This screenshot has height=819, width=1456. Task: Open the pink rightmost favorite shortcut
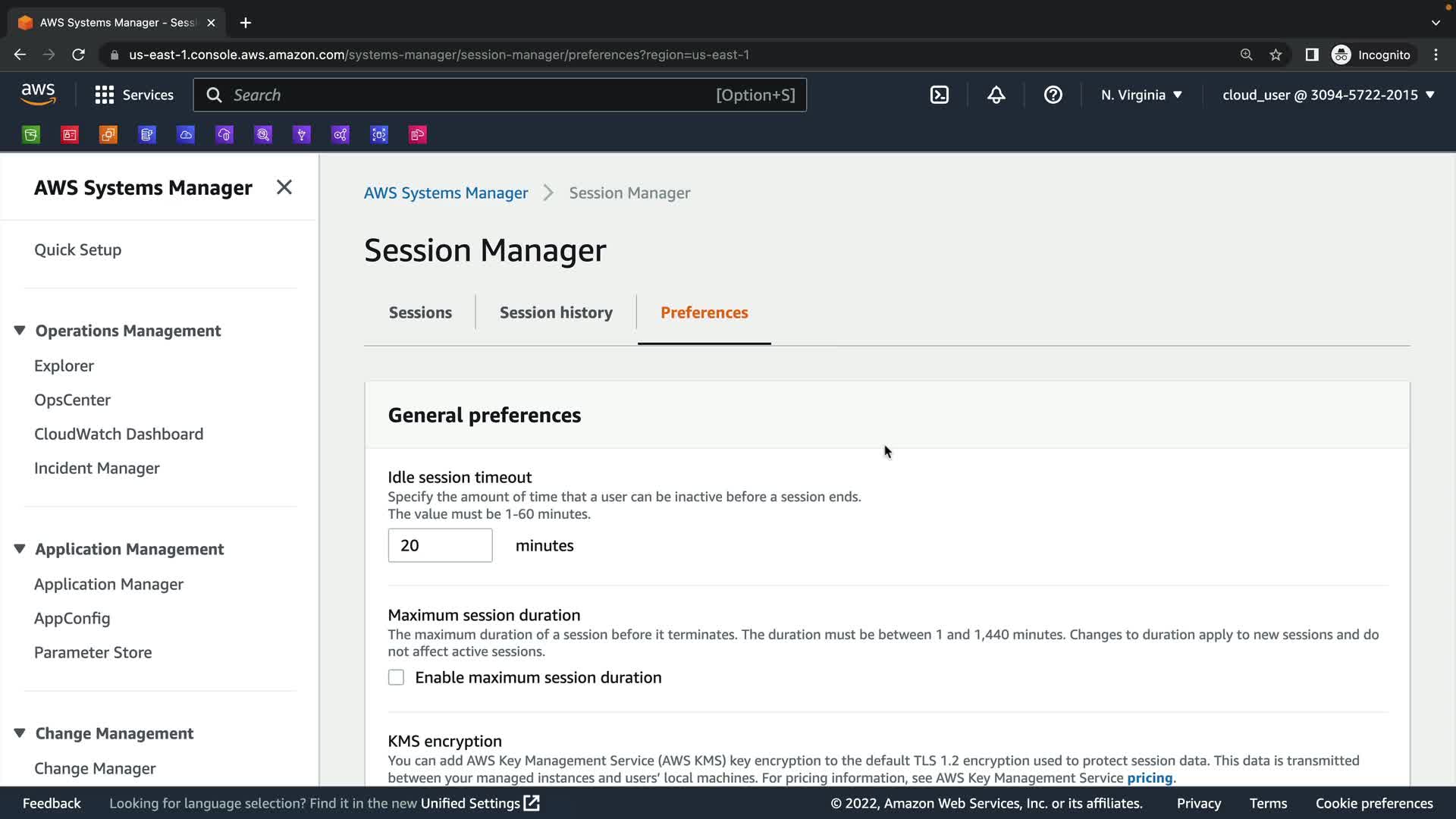(418, 135)
